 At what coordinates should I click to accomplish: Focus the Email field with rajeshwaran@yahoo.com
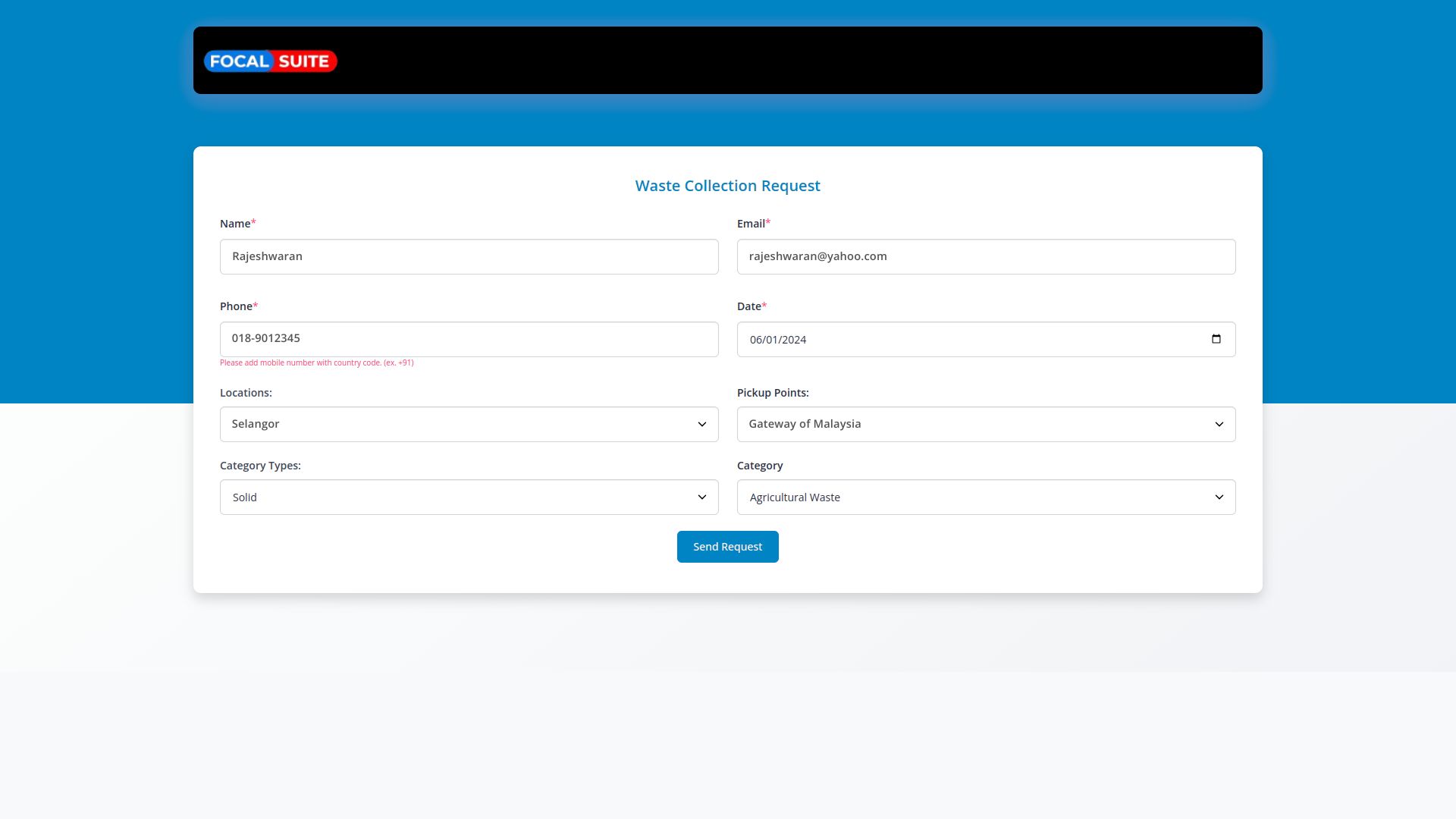[986, 257]
